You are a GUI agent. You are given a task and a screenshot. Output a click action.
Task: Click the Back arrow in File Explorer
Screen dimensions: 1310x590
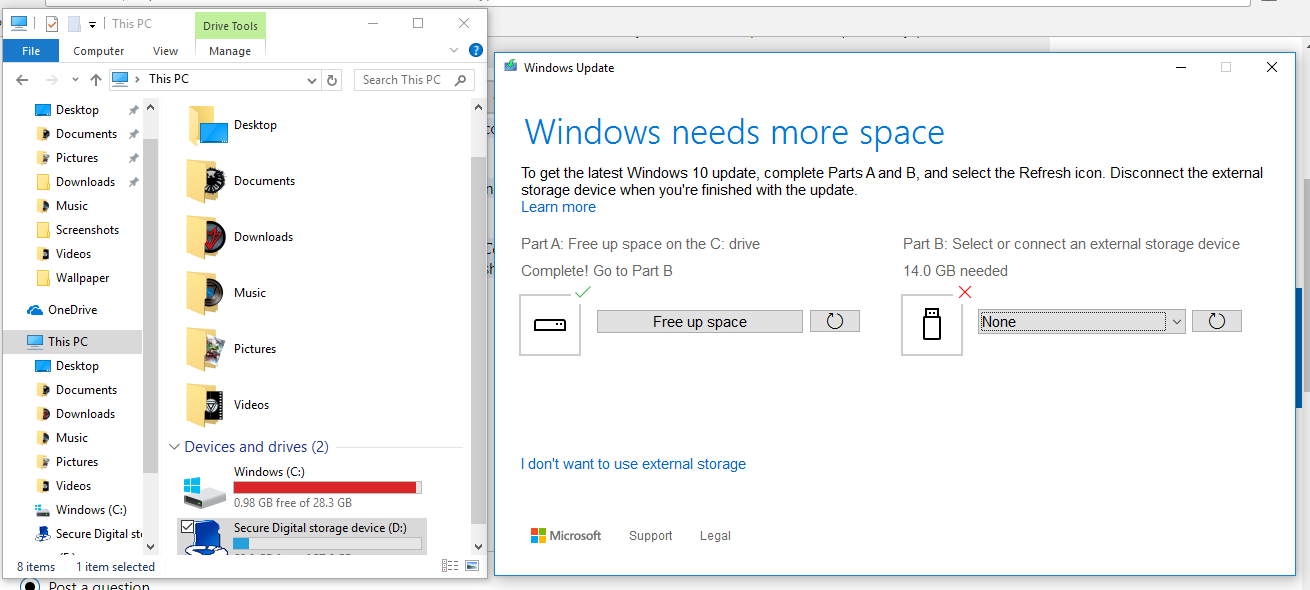(x=22, y=80)
